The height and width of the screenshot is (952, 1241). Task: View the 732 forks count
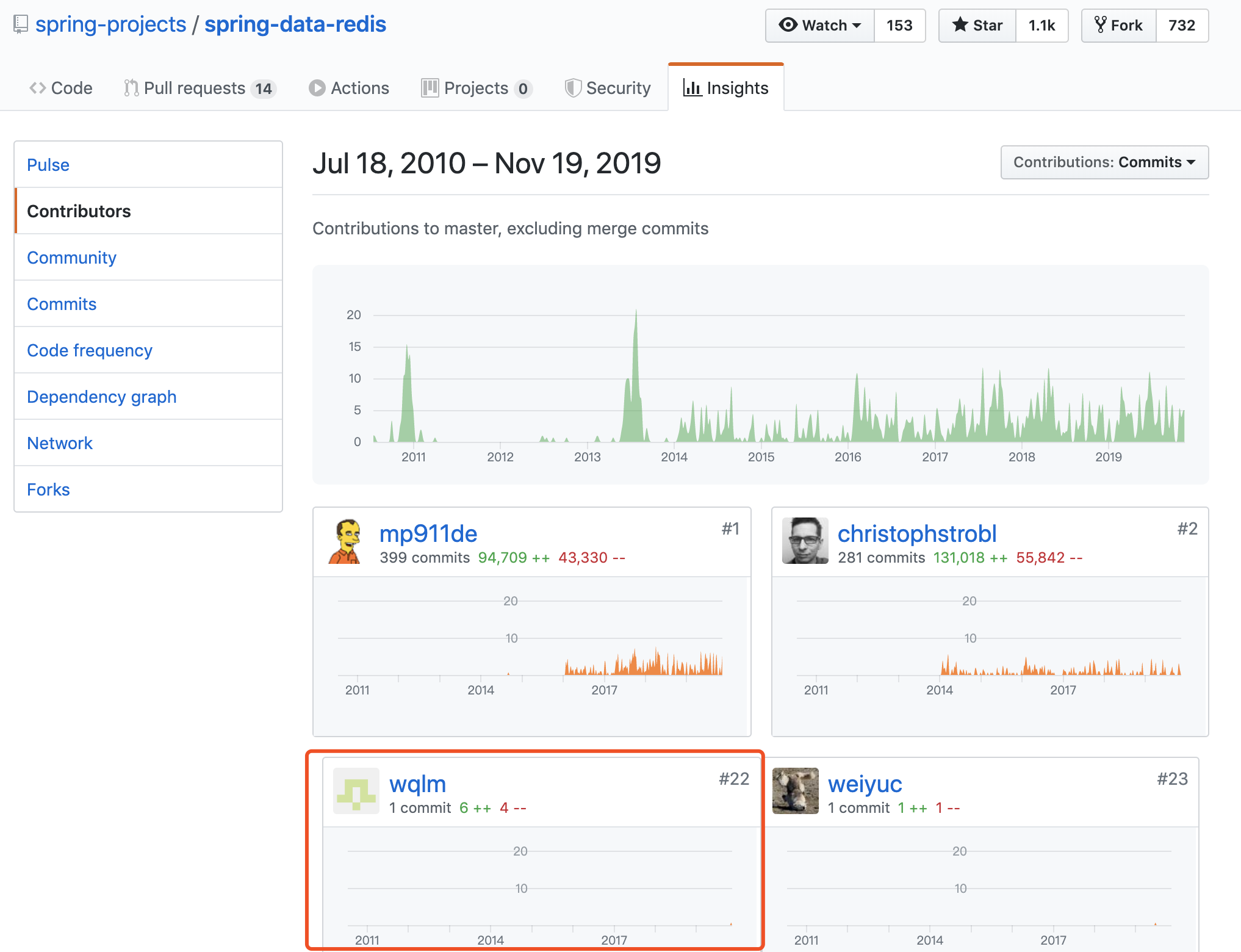(x=1182, y=26)
